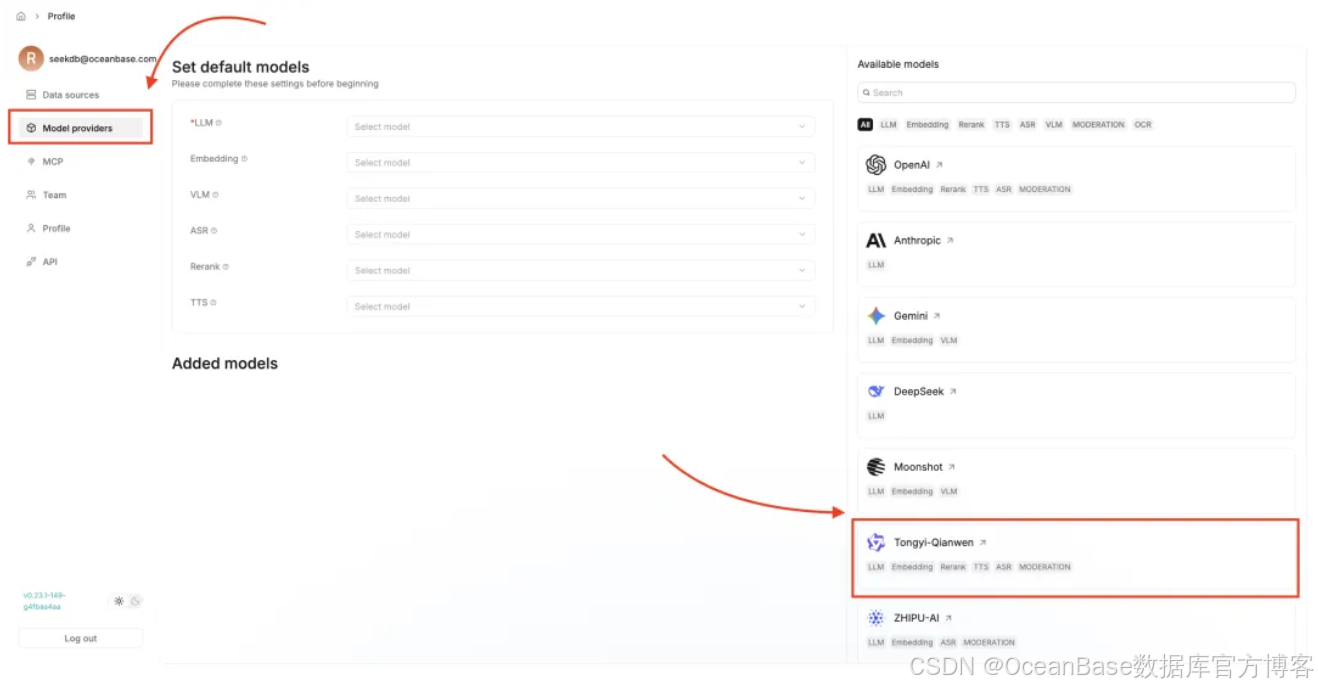Switch to dark theme moon toggle
Screen dimensions: 1318x688
[x=135, y=601]
